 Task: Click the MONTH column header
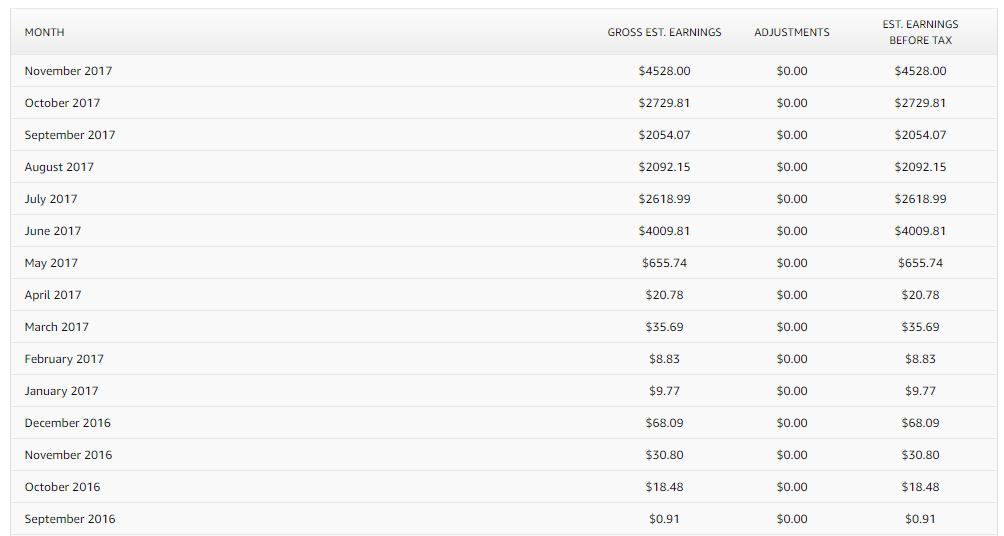[44, 32]
